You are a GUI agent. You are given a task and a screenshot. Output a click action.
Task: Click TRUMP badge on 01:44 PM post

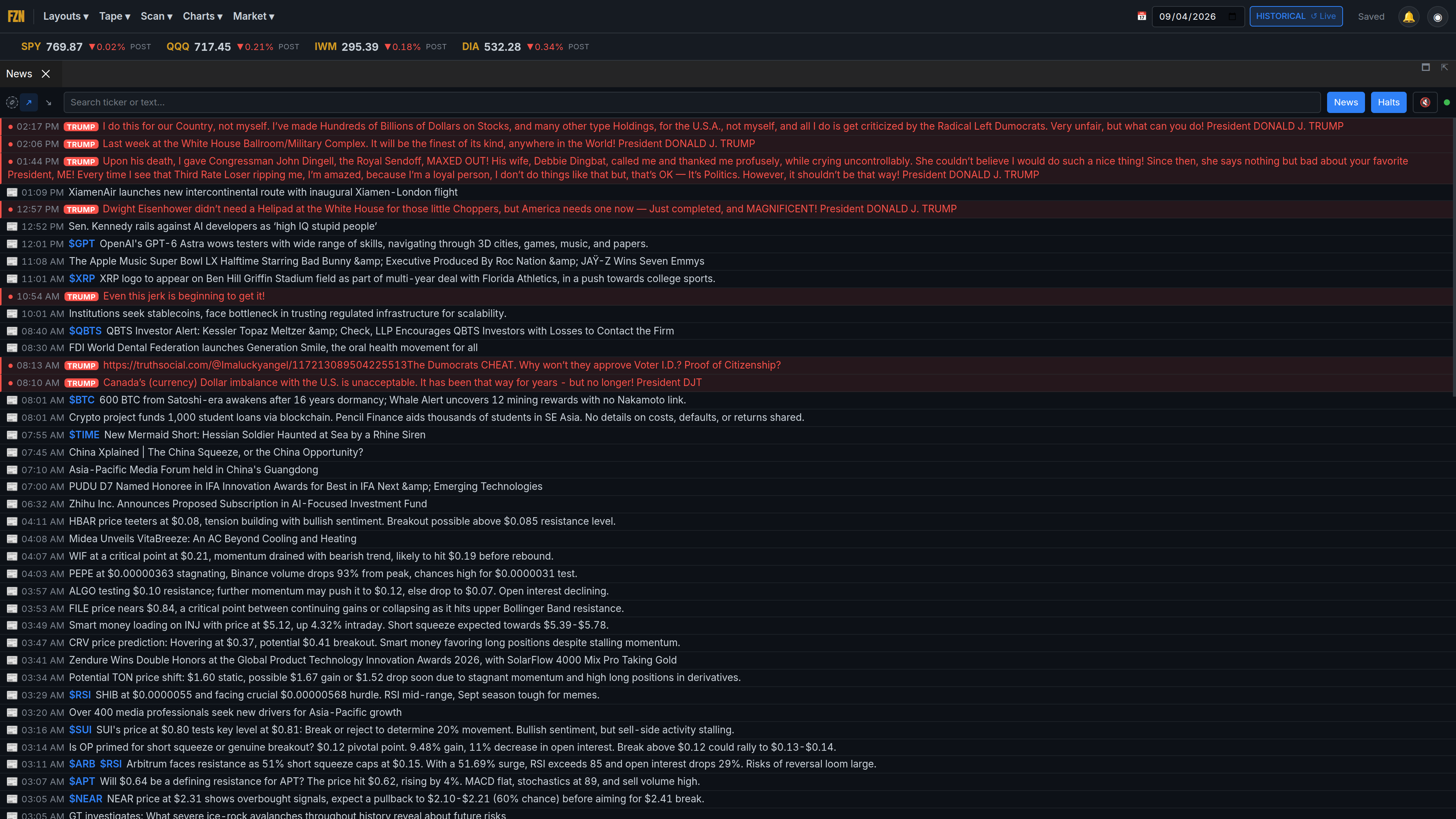(81, 162)
